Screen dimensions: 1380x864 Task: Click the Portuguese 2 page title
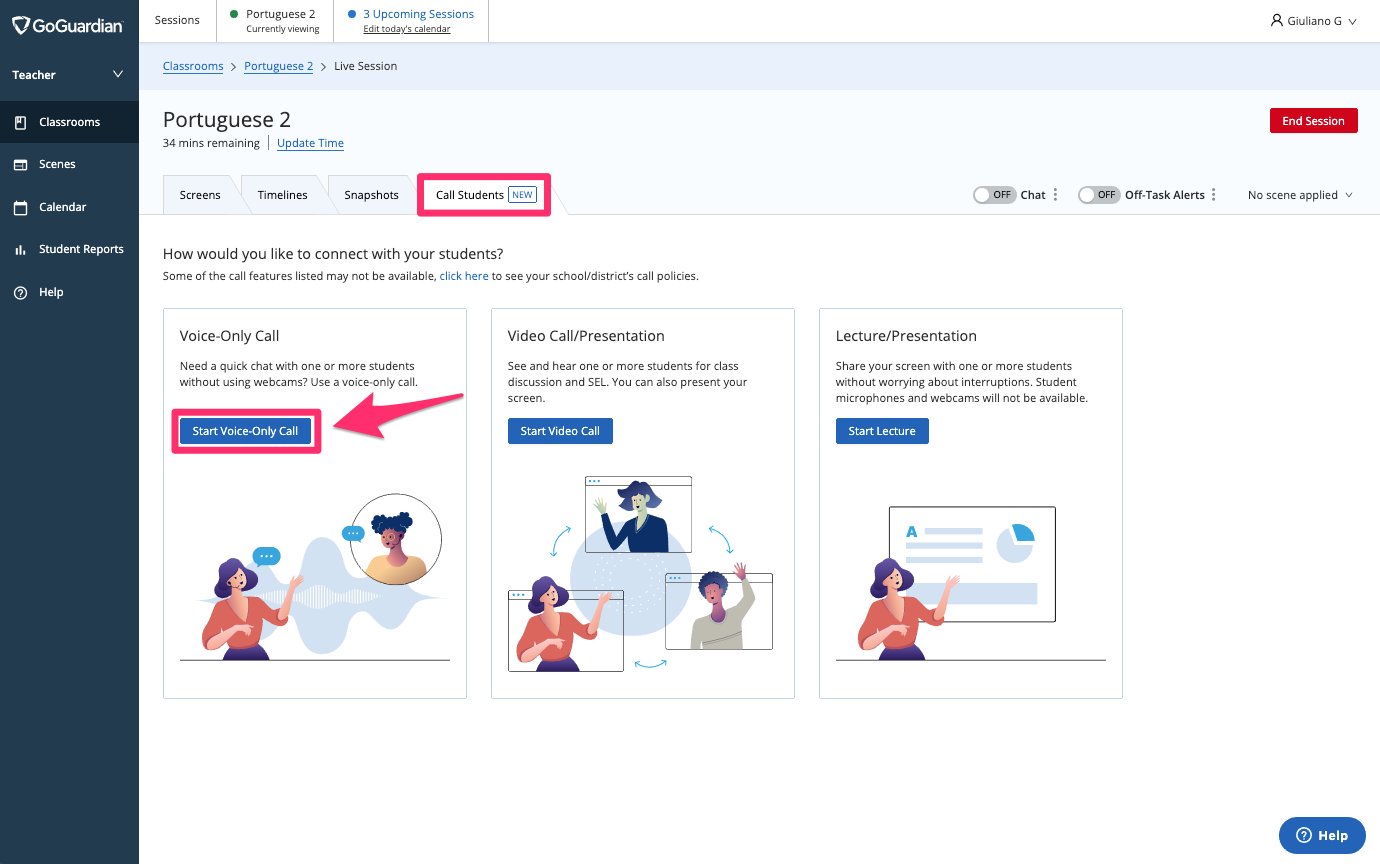227,120
